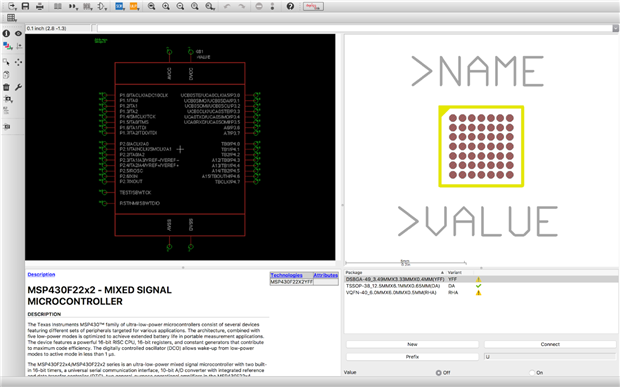Click the Stop command circle icon

pyautogui.click(x=259, y=6)
